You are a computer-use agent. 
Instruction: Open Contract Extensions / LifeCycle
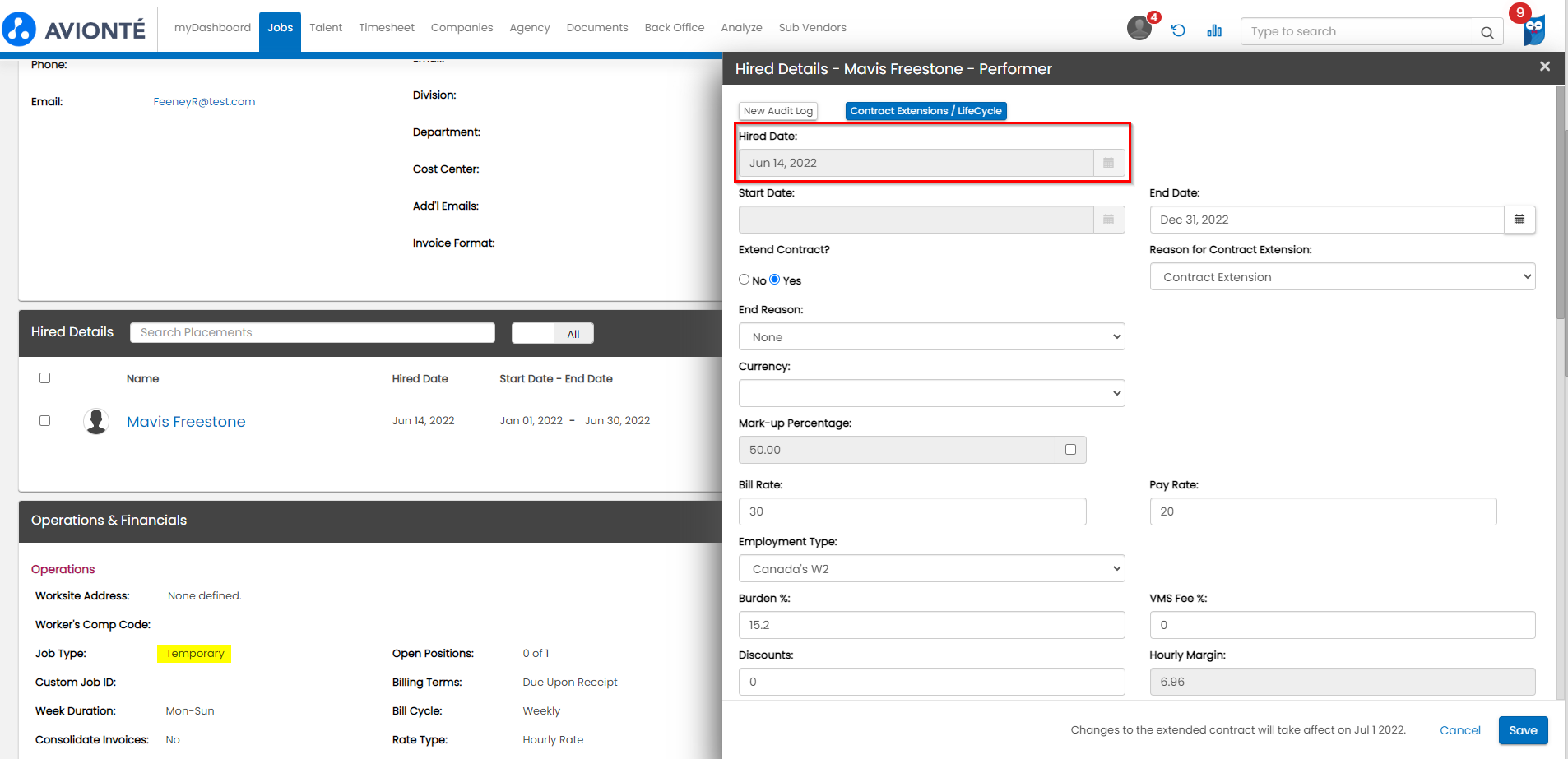click(925, 111)
